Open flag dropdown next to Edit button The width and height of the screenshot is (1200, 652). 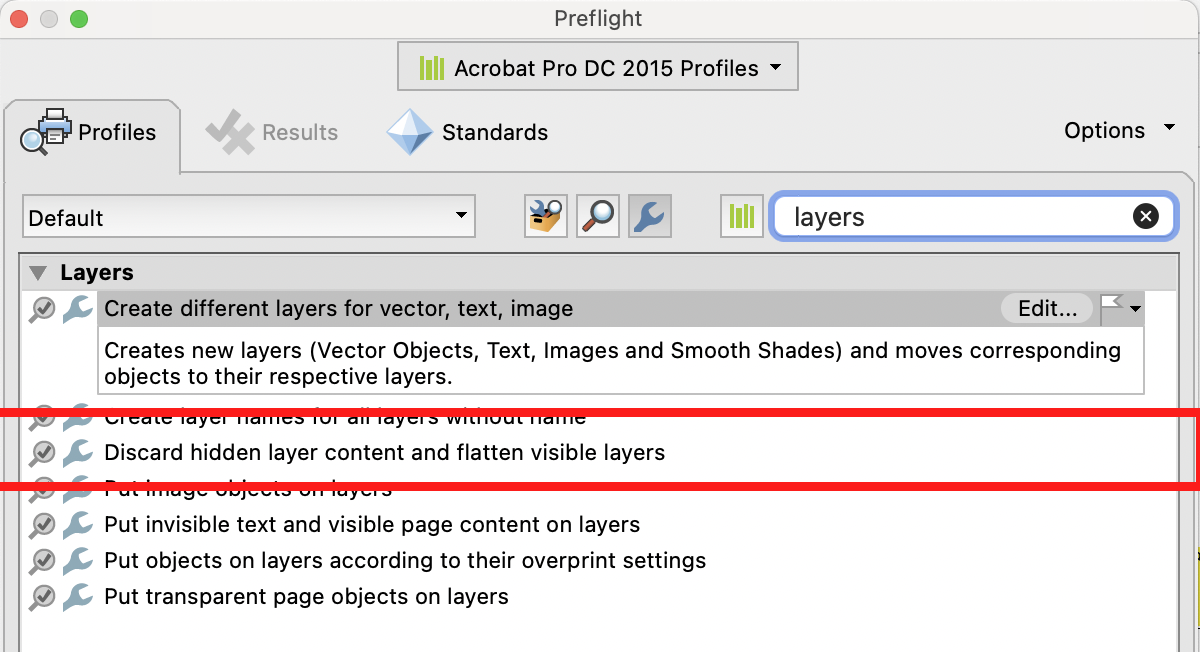pyautogui.click(x=1121, y=308)
